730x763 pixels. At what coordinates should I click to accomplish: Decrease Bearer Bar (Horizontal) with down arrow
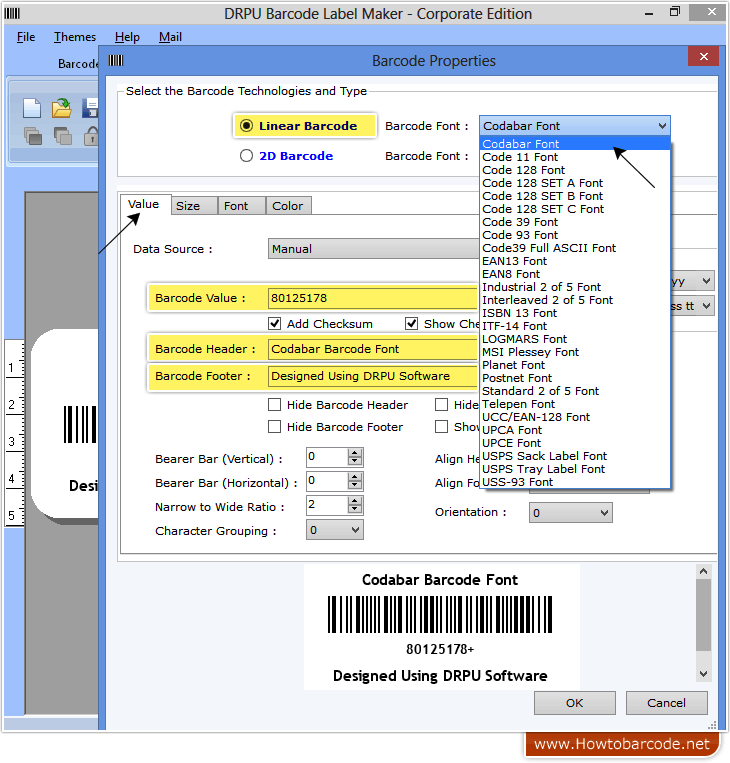click(355, 485)
